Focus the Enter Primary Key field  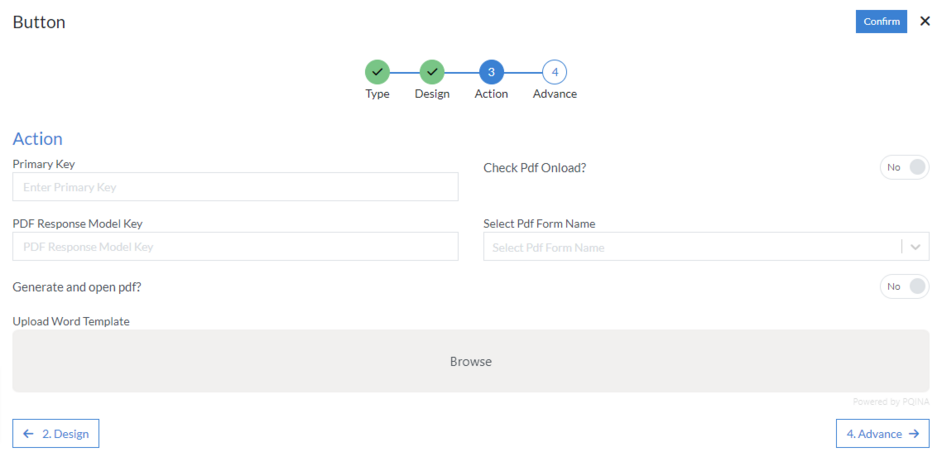pos(235,187)
